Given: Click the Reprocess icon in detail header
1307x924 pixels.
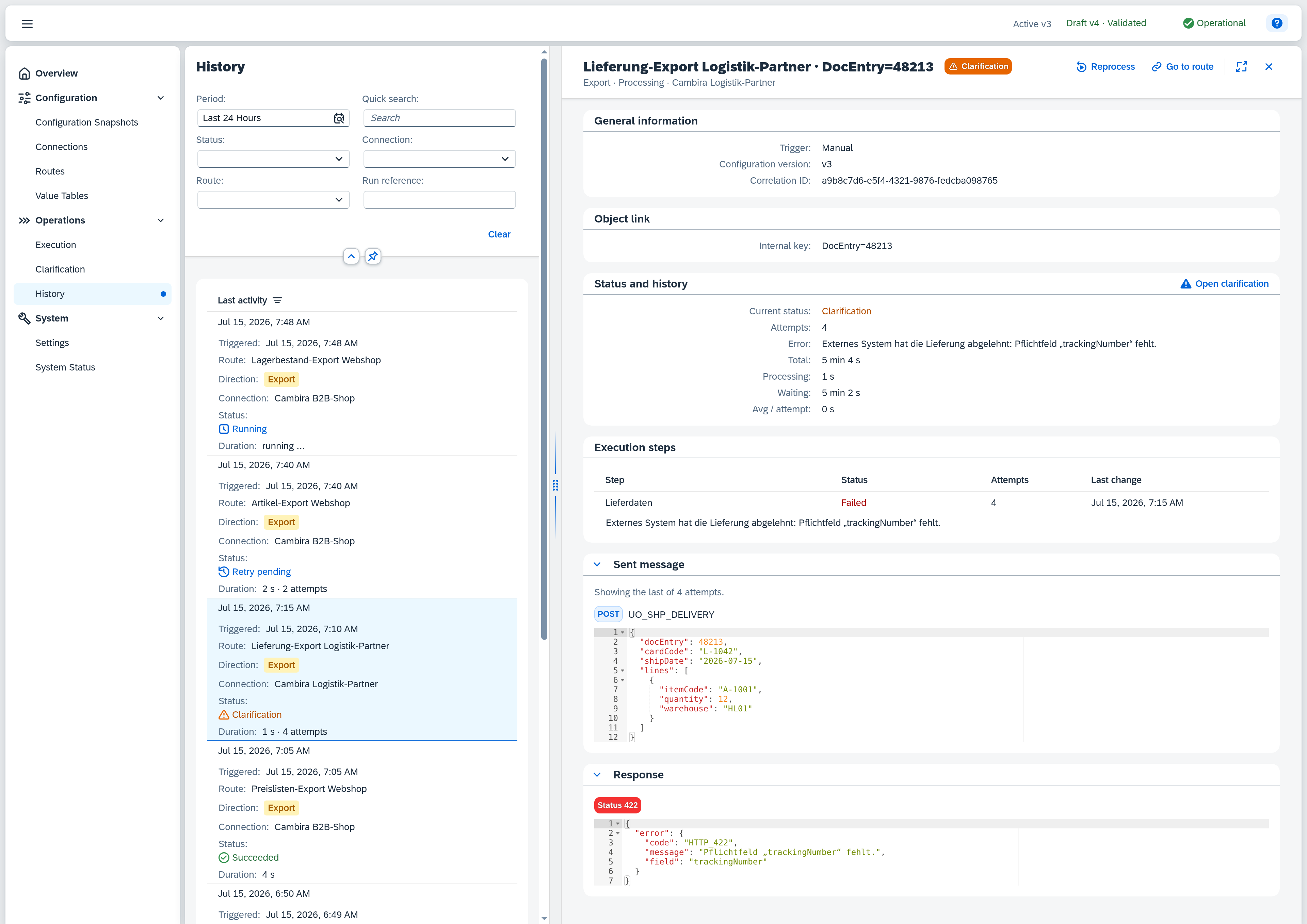Looking at the screenshot, I should coord(1081,67).
